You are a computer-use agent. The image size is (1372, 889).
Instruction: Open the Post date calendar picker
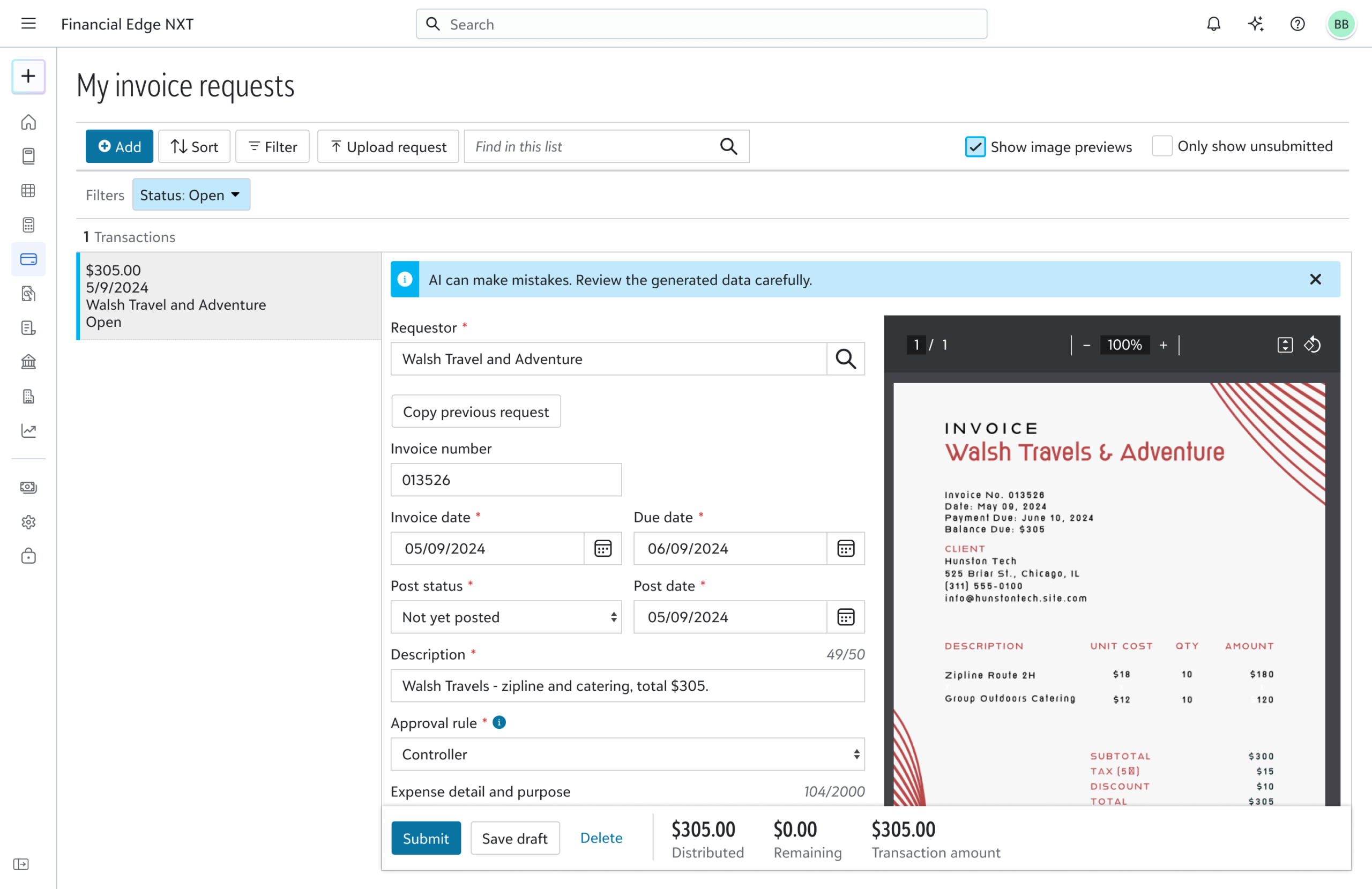coord(845,617)
